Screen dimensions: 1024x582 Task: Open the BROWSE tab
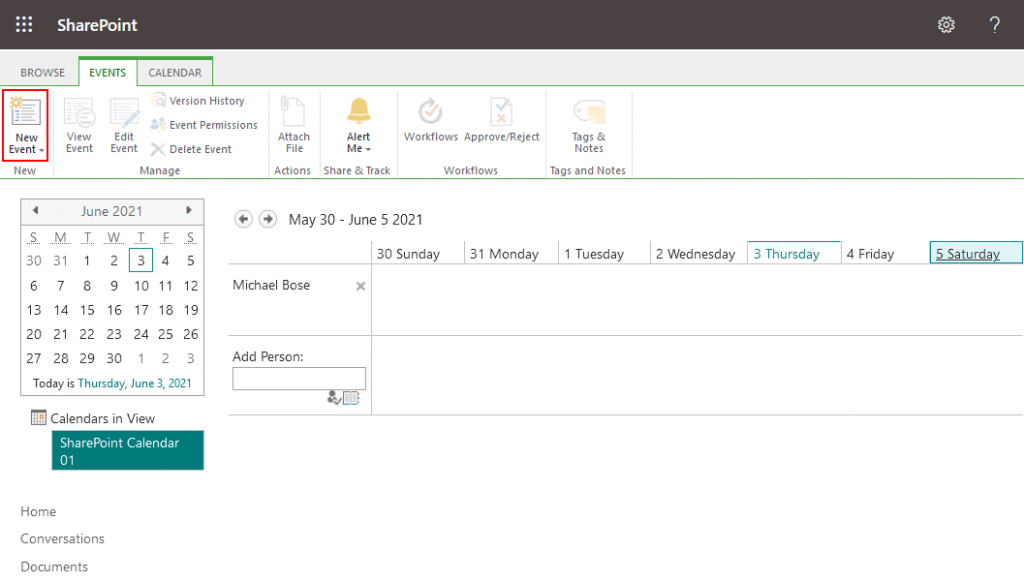pyautogui.click(x=41, y=71)
